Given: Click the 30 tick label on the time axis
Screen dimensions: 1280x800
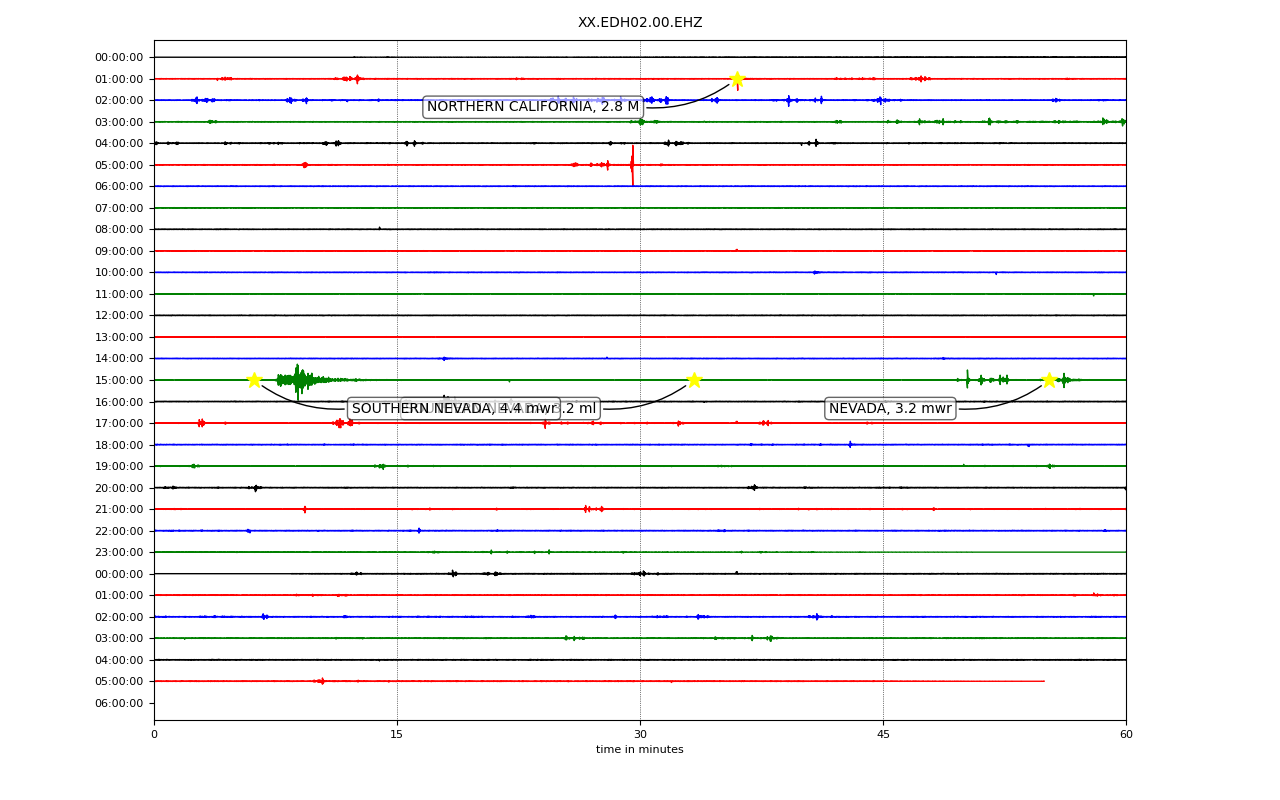Looking at the screenshot, I should [x=640, y=735].
